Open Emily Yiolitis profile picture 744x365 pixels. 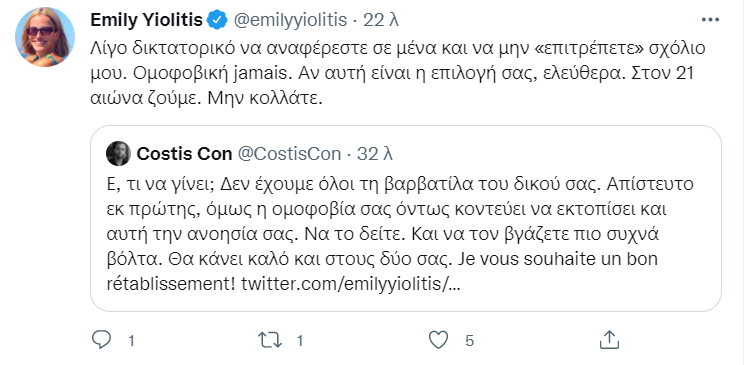point(45,37)
